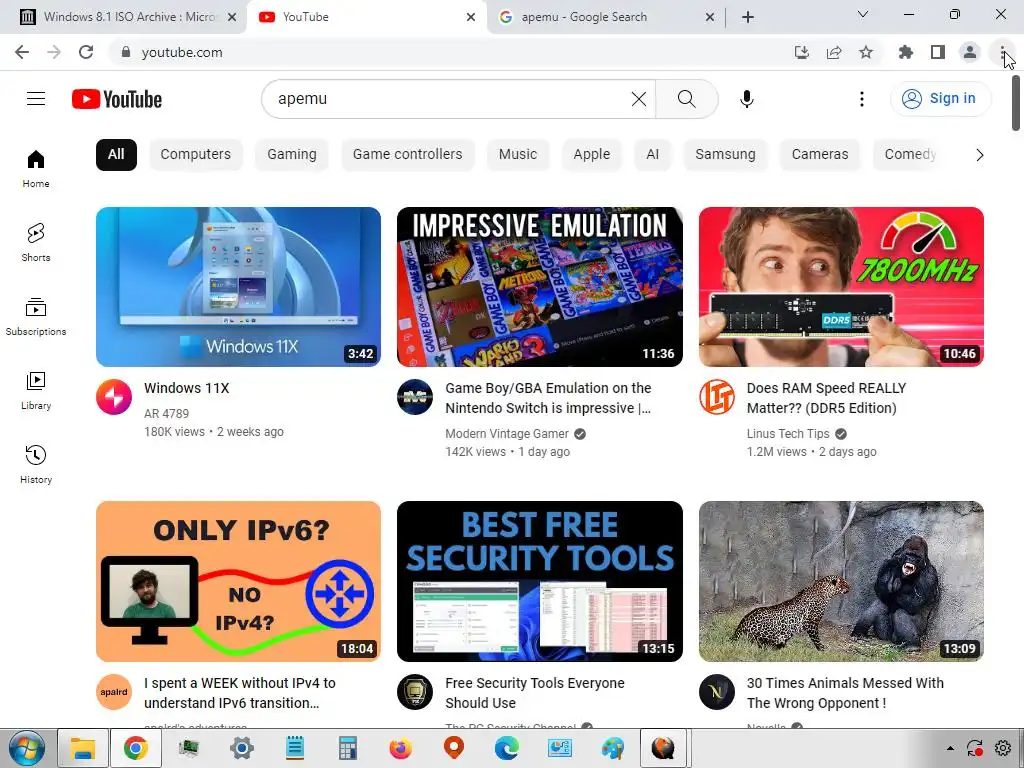
Task: Open Free Security Tools video title
Action: coord(535,693)
